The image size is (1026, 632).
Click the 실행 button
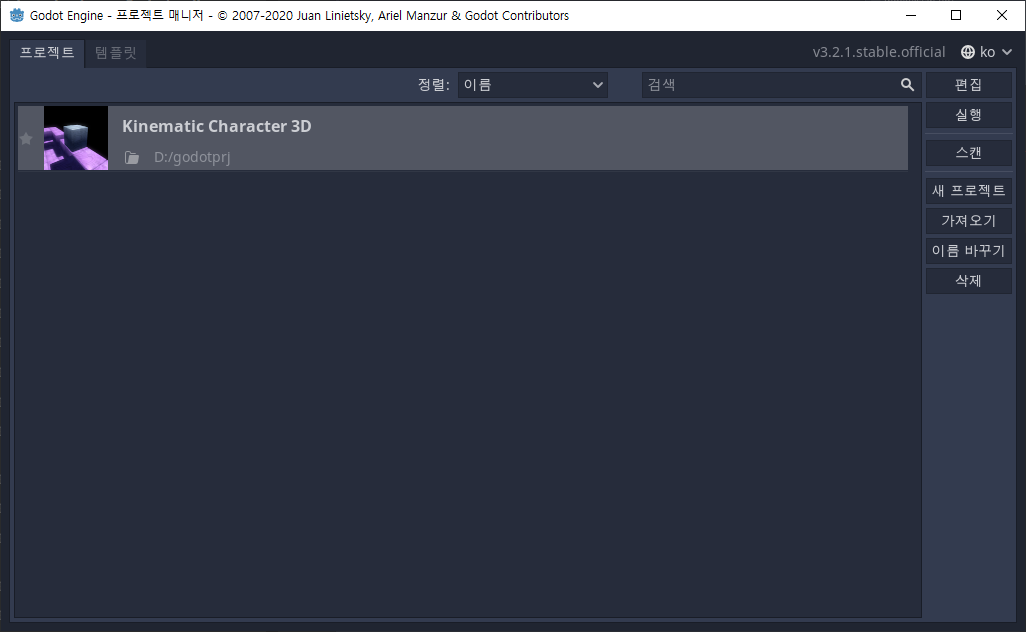point(968,115)
